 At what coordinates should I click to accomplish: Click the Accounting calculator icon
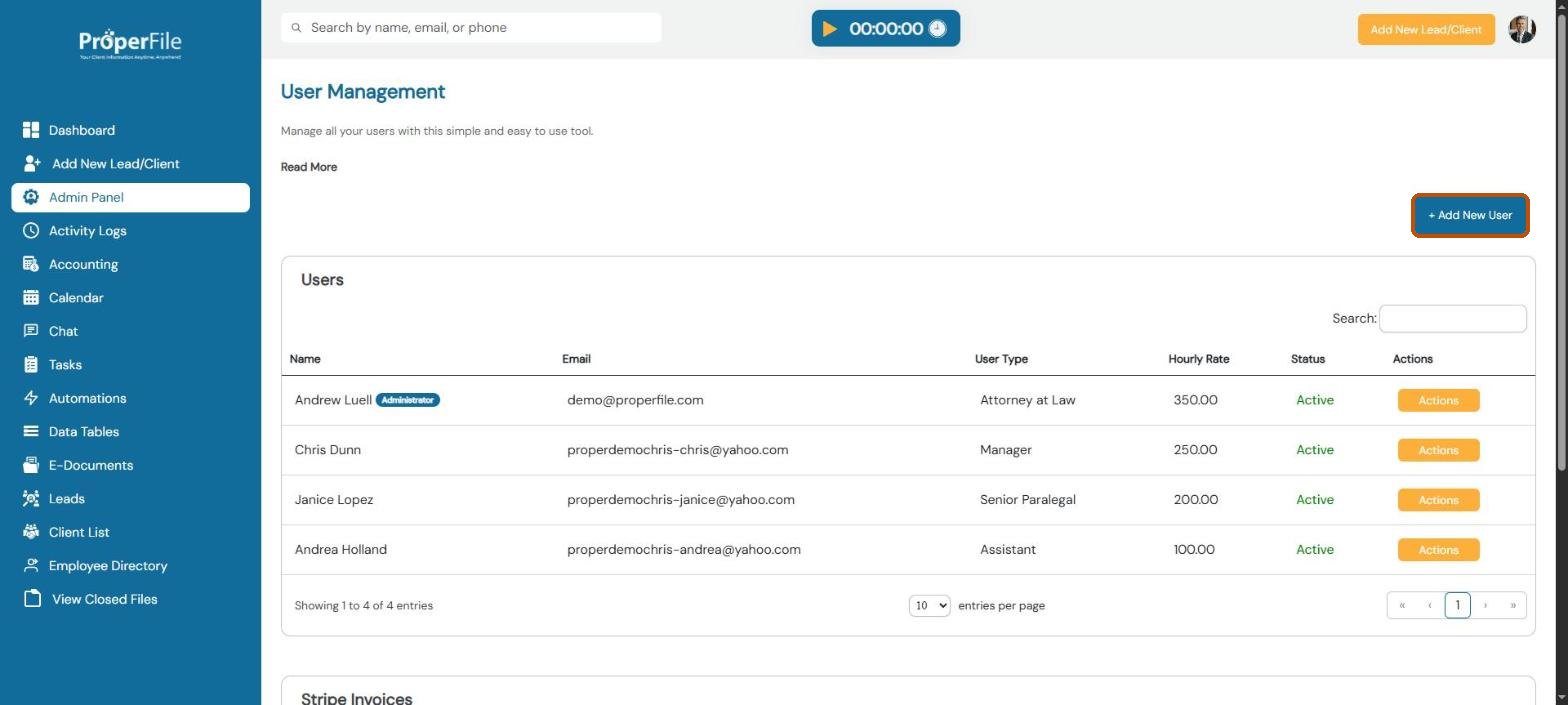(x=31, y=264)
